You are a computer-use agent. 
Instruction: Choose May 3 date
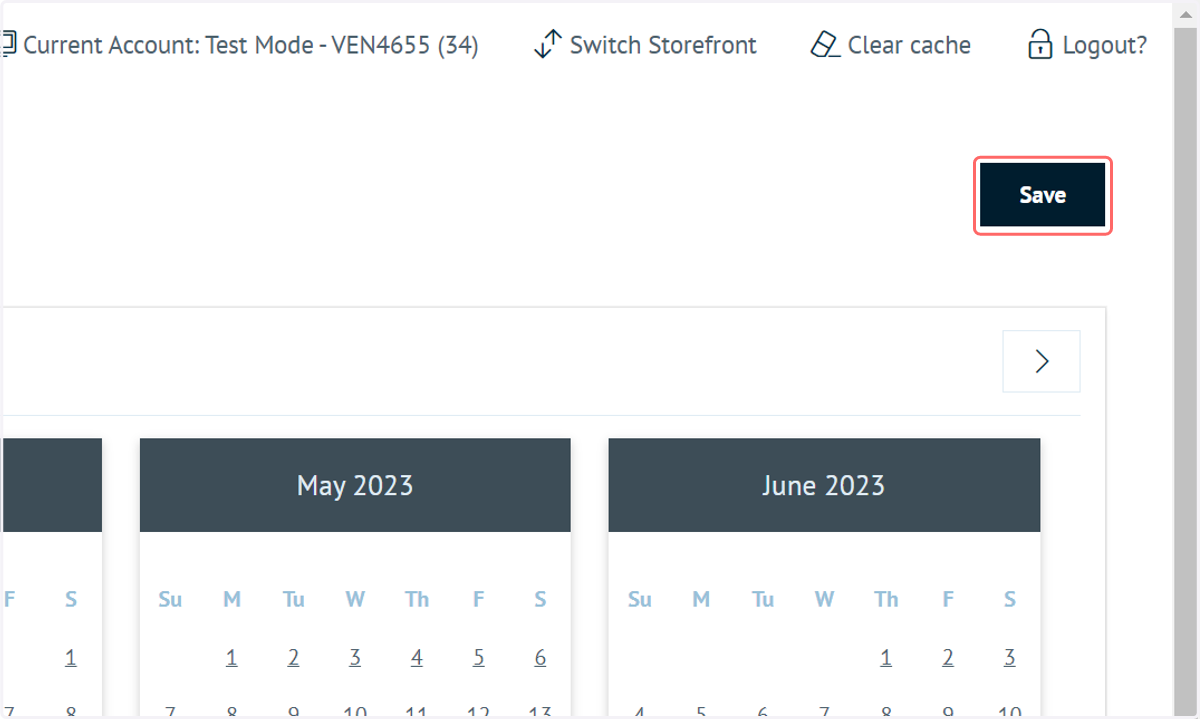pos(355,658)
